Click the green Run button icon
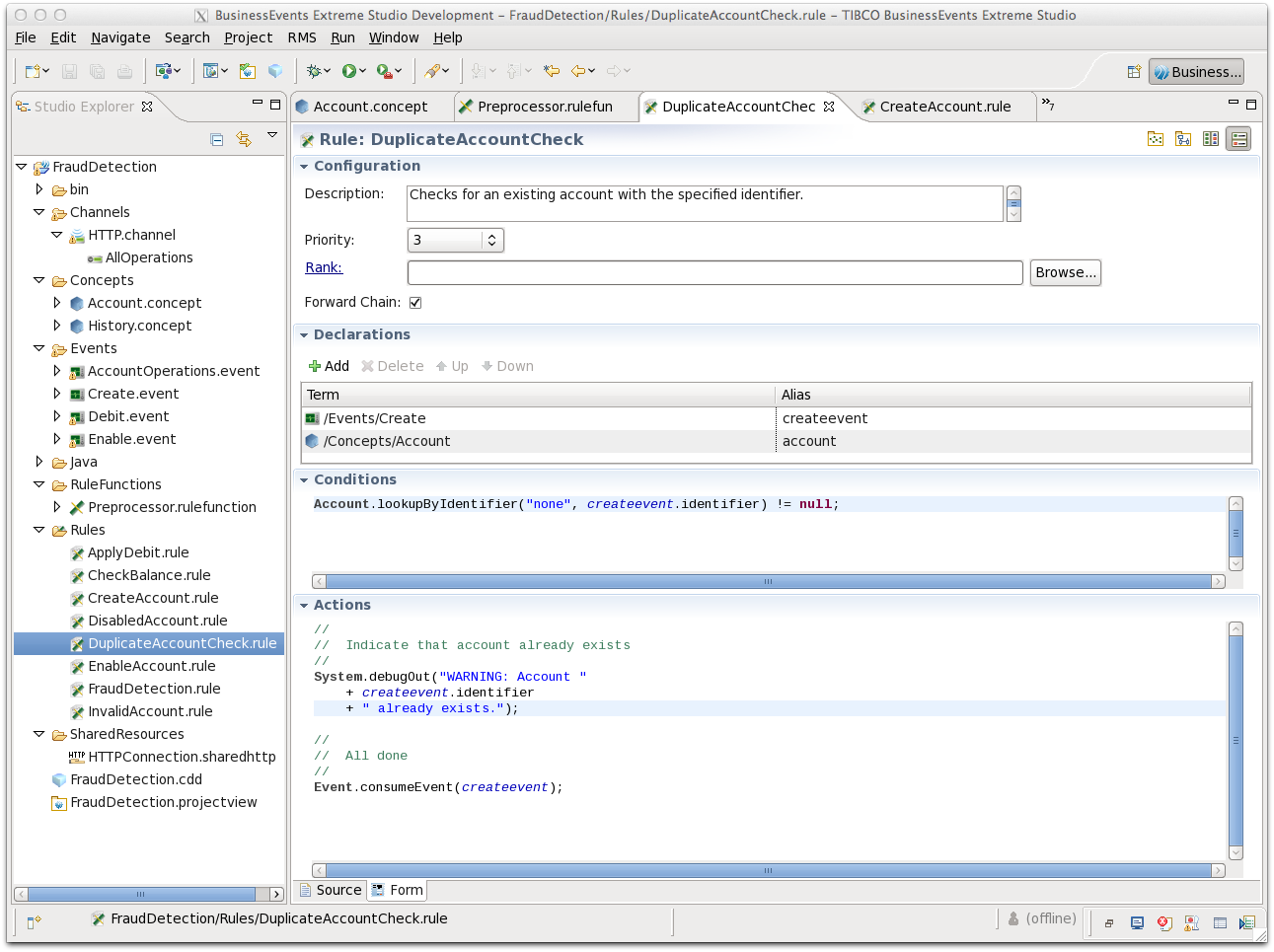Screen dimensions: 1274x952 [349, 71]
